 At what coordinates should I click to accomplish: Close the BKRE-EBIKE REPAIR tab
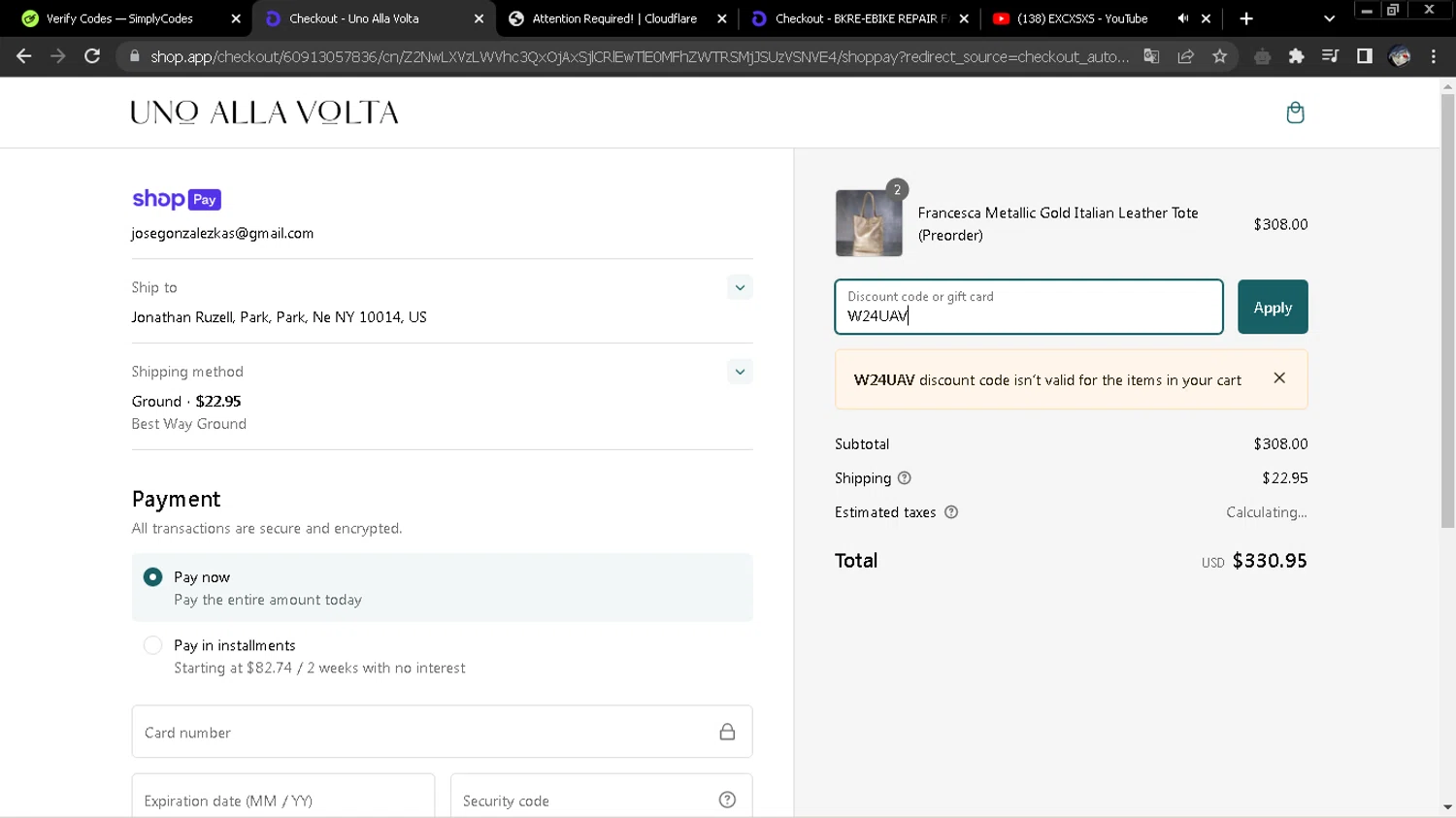[x=964, y=18]
